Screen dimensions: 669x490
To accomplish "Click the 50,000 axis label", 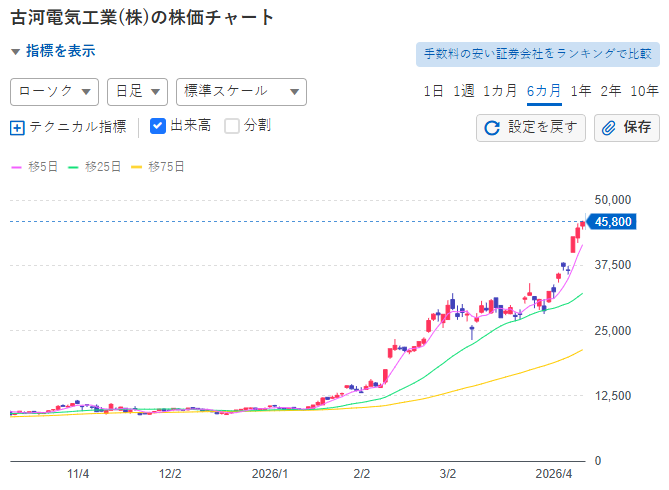I will pyautogui.click(x=613, y=200).
